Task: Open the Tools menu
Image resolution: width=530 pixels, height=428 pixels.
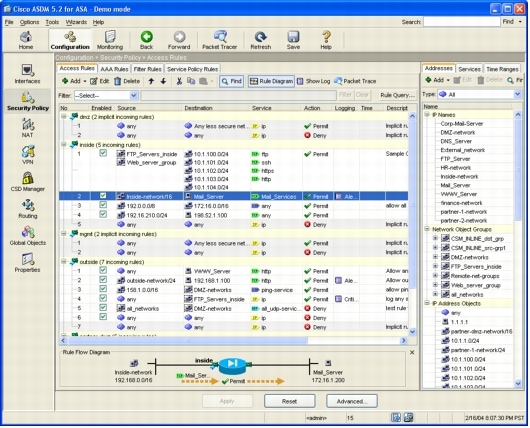Action: point(52,22)
